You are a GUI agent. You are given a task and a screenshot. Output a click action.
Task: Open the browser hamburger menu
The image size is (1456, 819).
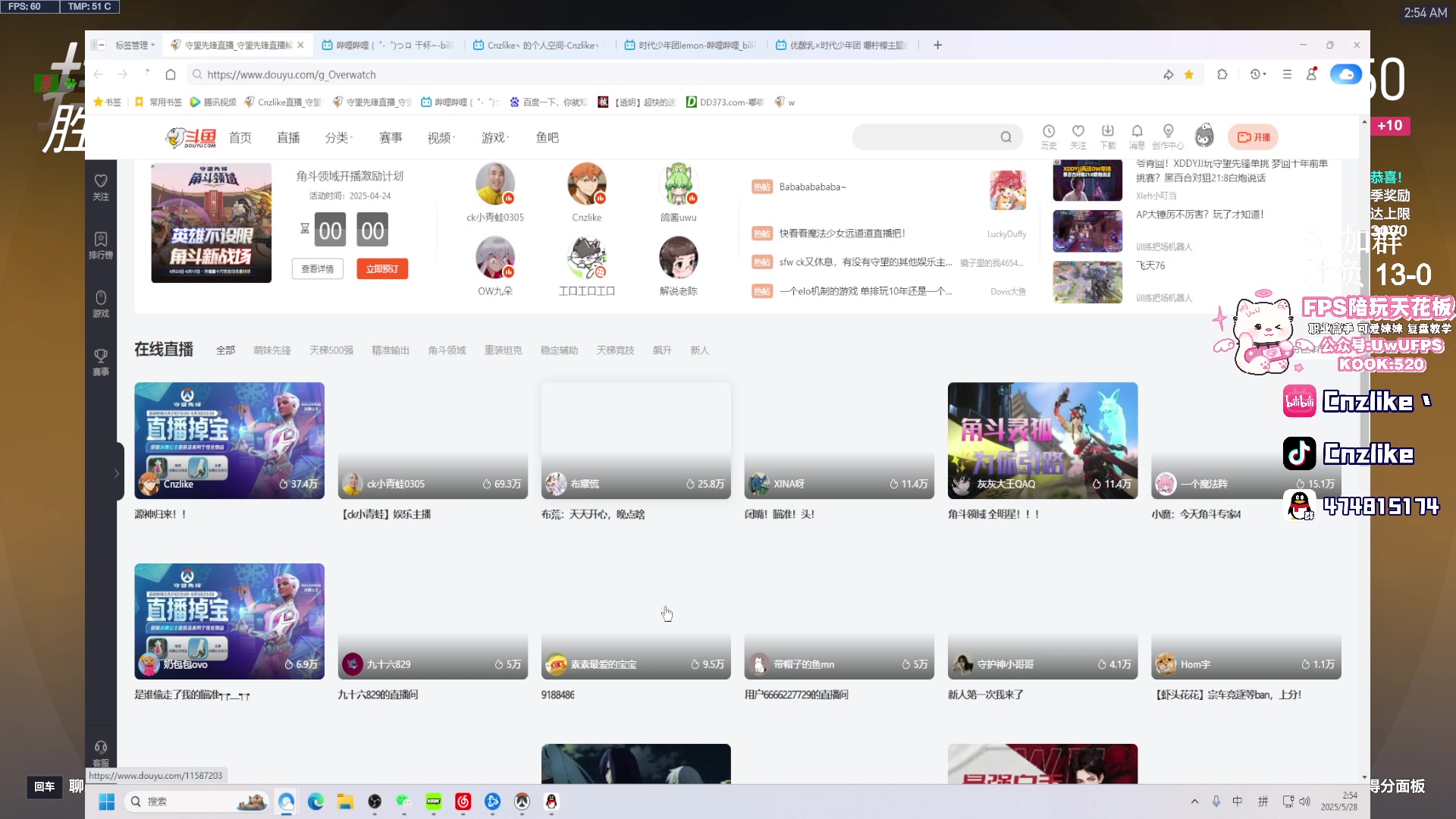click(x=1287, y=74)
